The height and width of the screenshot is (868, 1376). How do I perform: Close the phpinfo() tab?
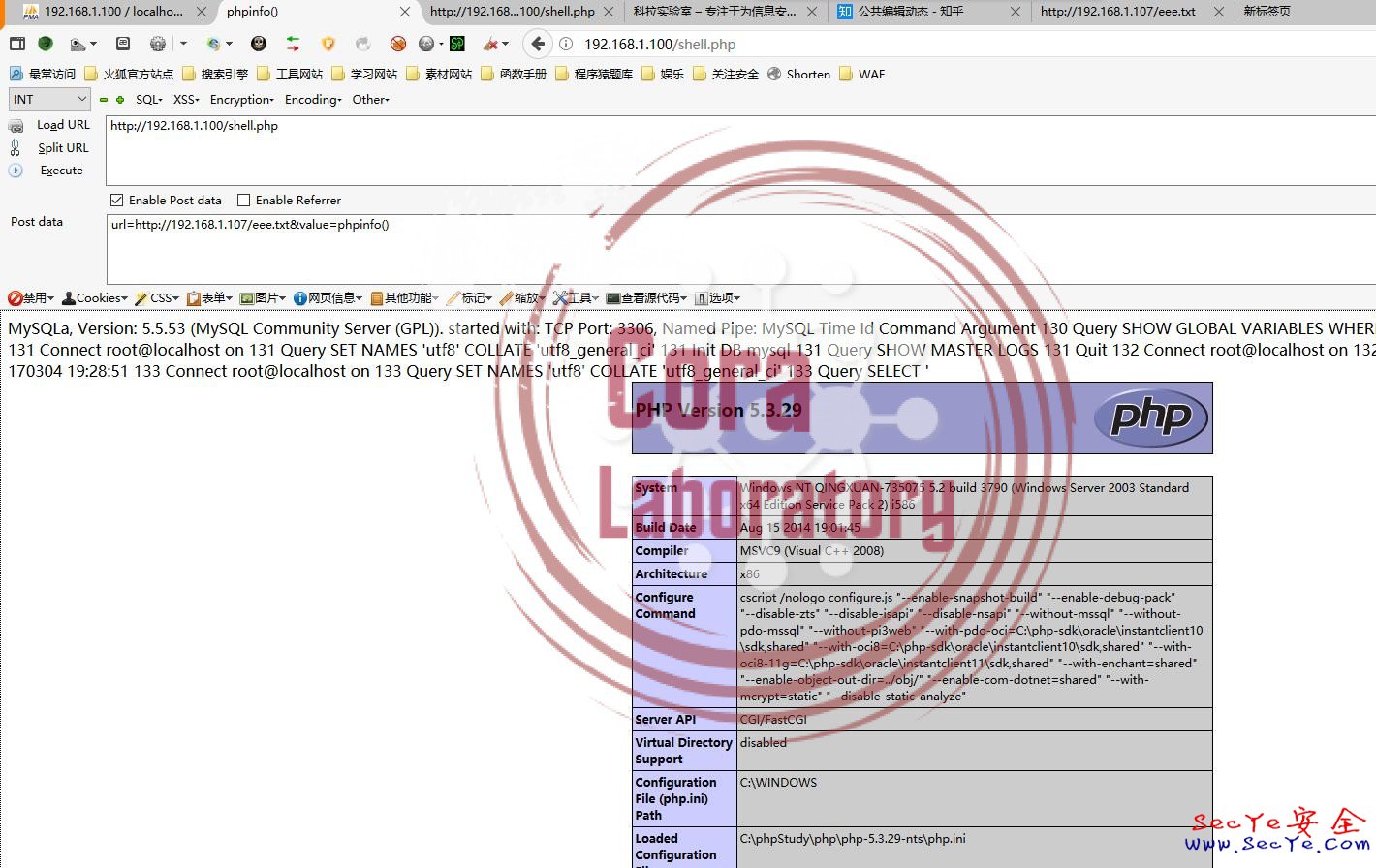pos(405,12)
